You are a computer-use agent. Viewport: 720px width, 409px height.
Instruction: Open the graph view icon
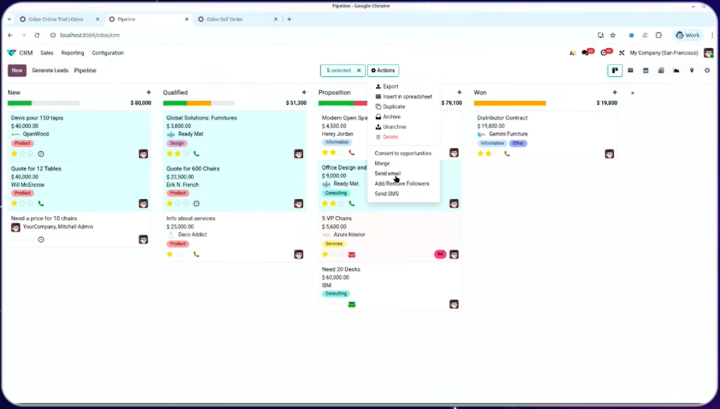676,71
